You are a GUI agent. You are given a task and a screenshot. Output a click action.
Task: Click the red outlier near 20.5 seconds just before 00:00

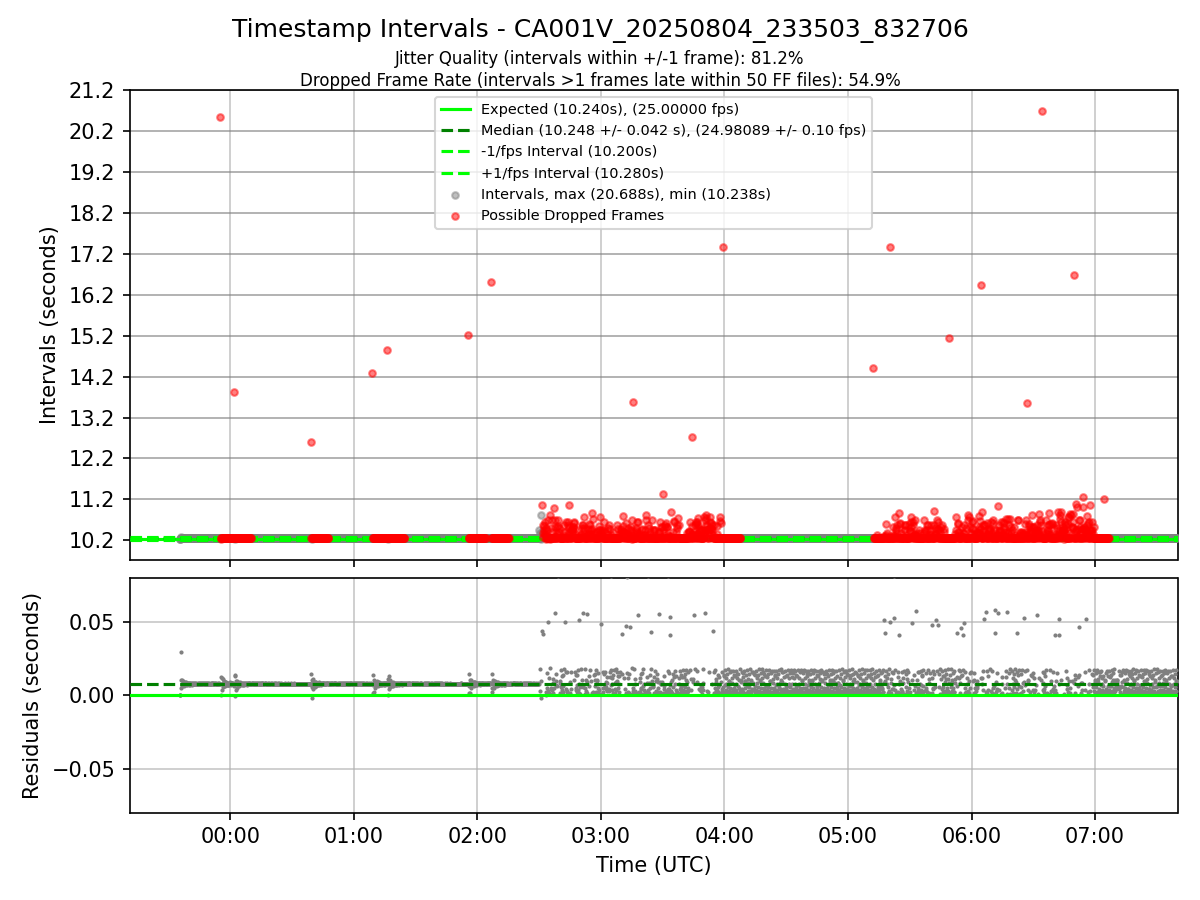220,117
